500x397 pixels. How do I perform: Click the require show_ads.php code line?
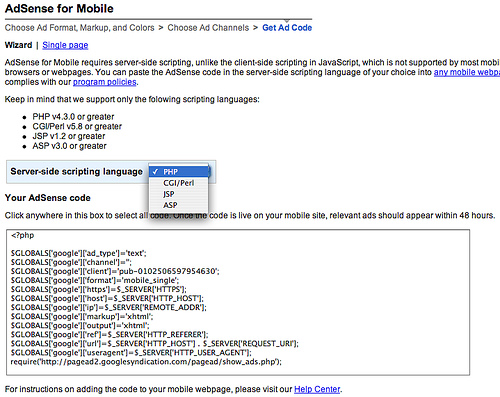(146, 362)
